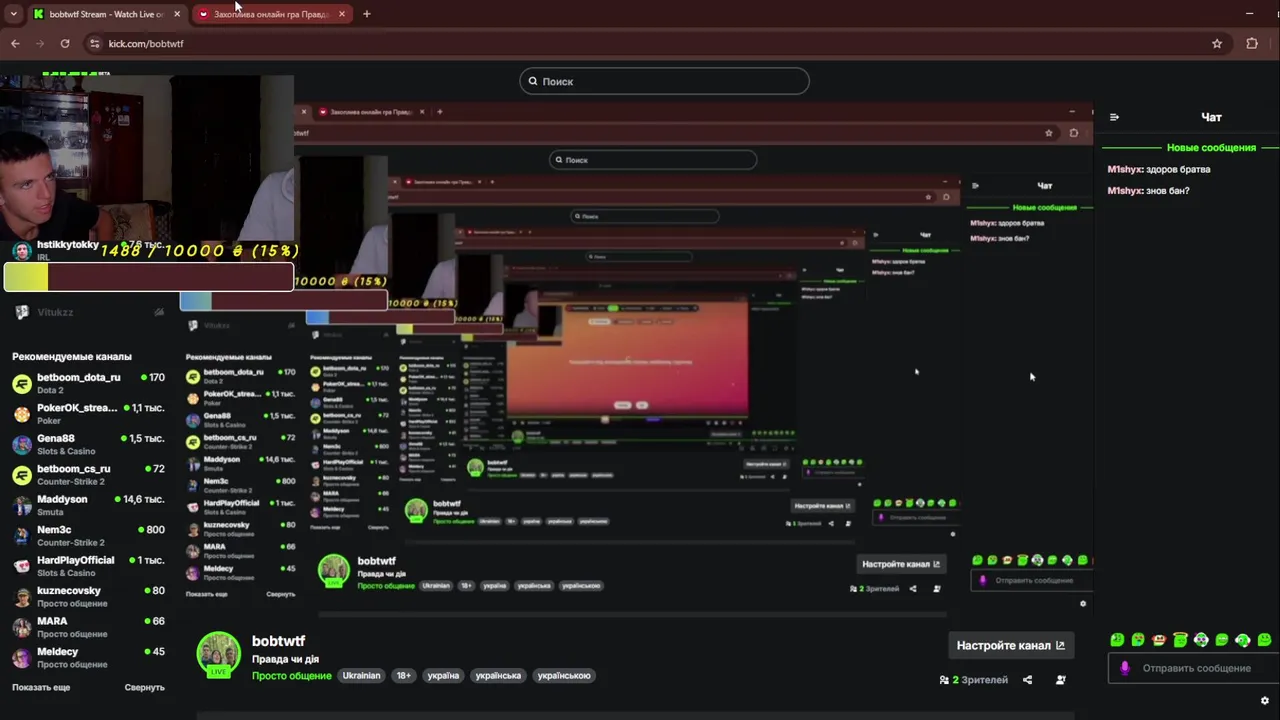Viewport: 1280px width, 720px height.
Task: Open site information icon beside the URL
Action: [x=94, y=44]
